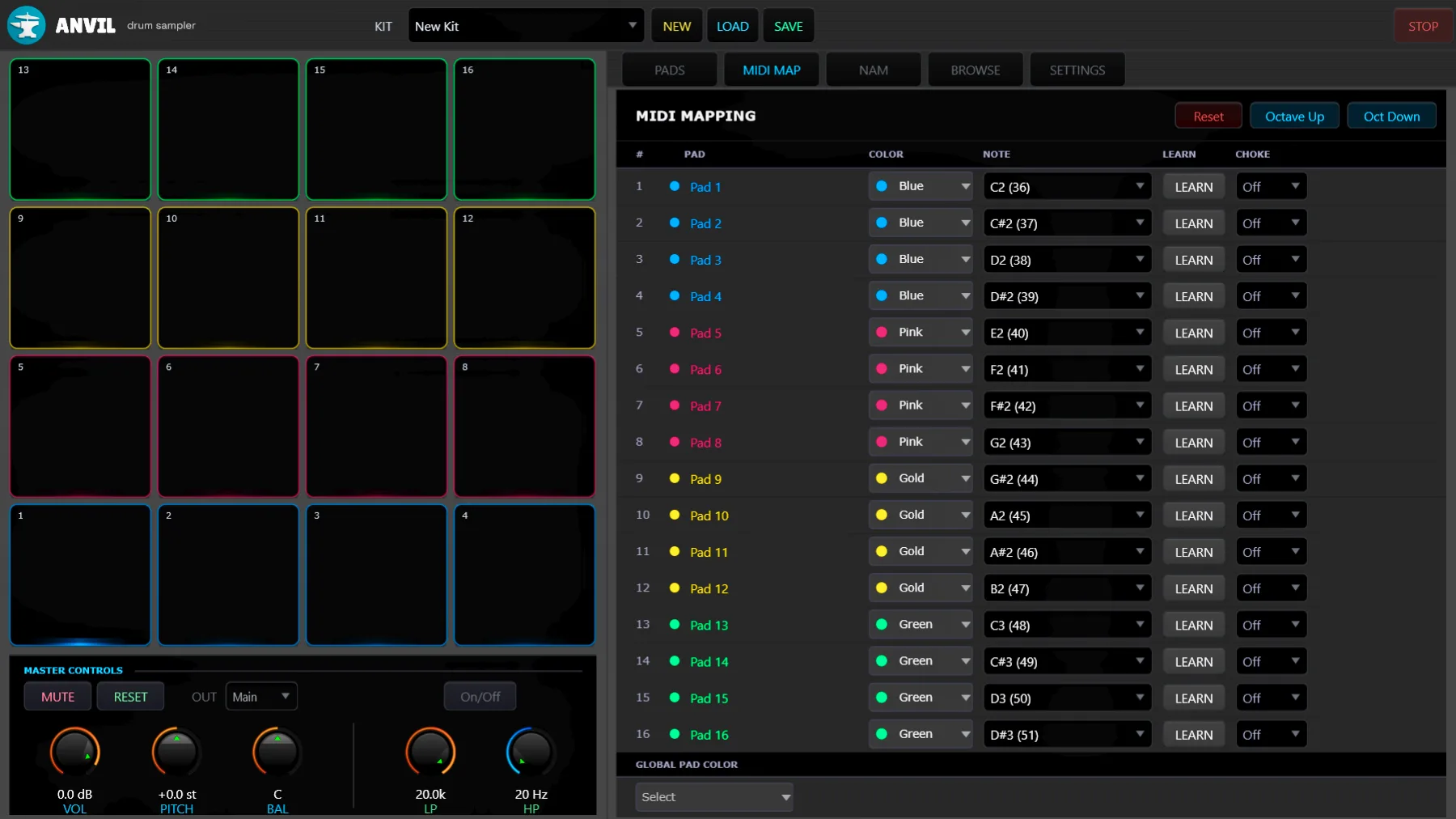Toggle the master MUTE button

(57, 697)
